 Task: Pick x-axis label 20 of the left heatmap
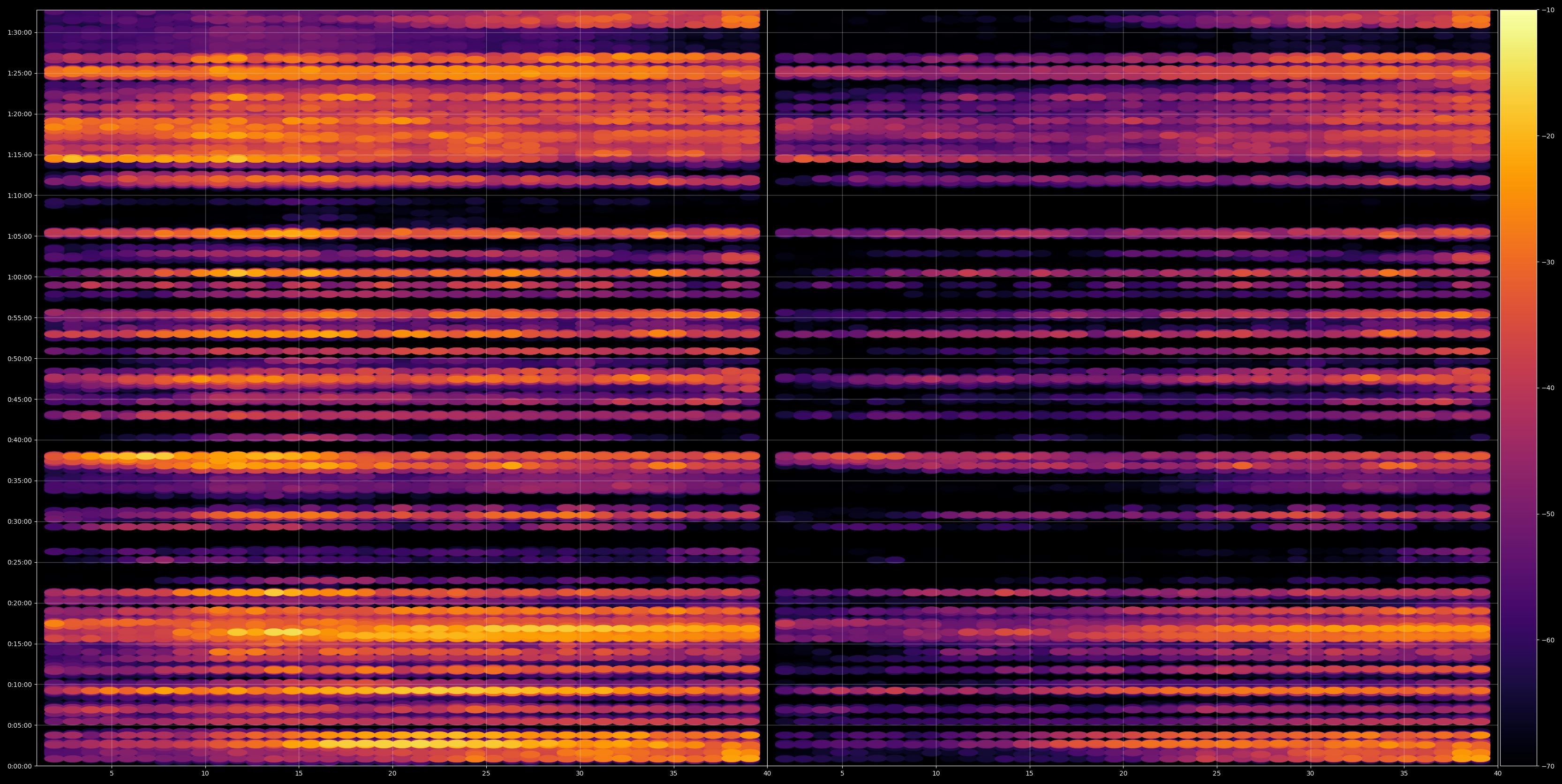(x=392, y=774)
